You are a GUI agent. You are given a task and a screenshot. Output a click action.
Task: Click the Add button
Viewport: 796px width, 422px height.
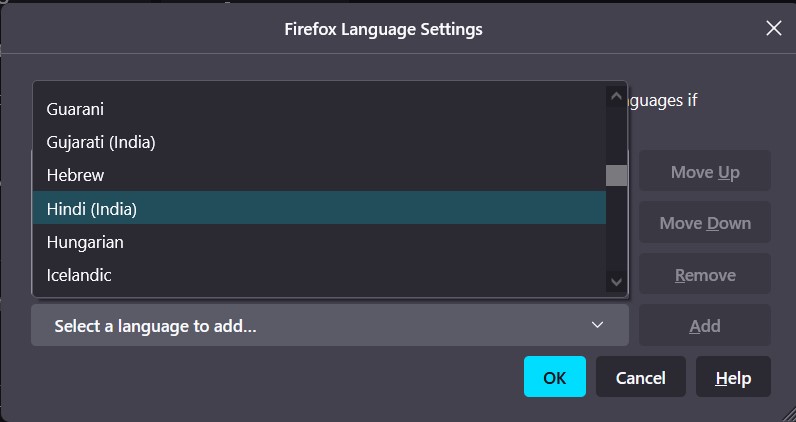click(x=705, y=326)
